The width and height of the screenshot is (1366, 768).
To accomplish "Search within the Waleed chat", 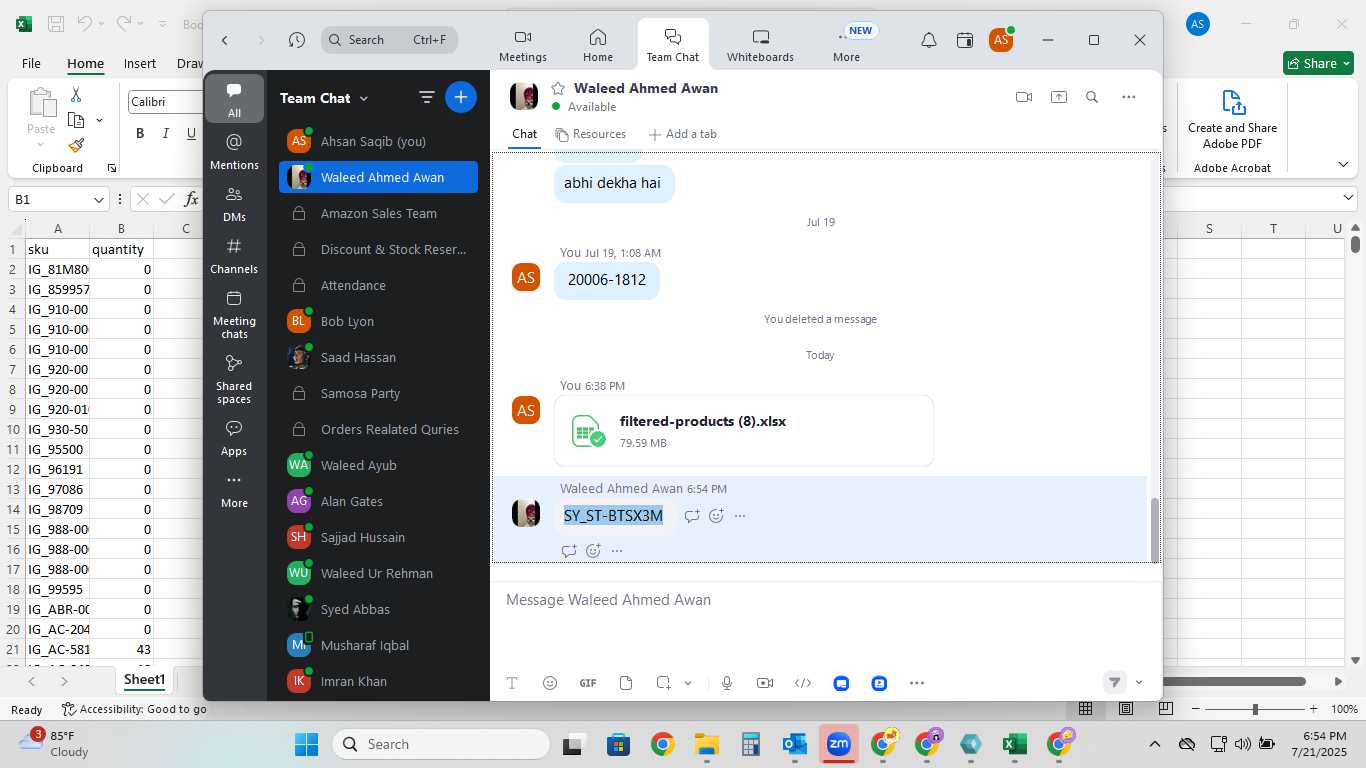I will 1092,97.
